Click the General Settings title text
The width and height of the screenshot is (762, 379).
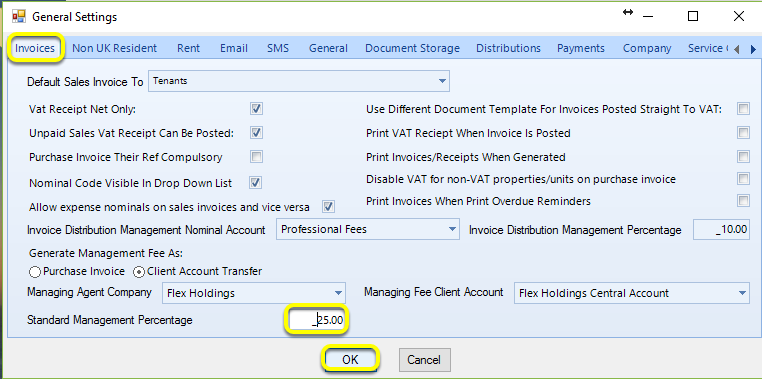point(74,17)
